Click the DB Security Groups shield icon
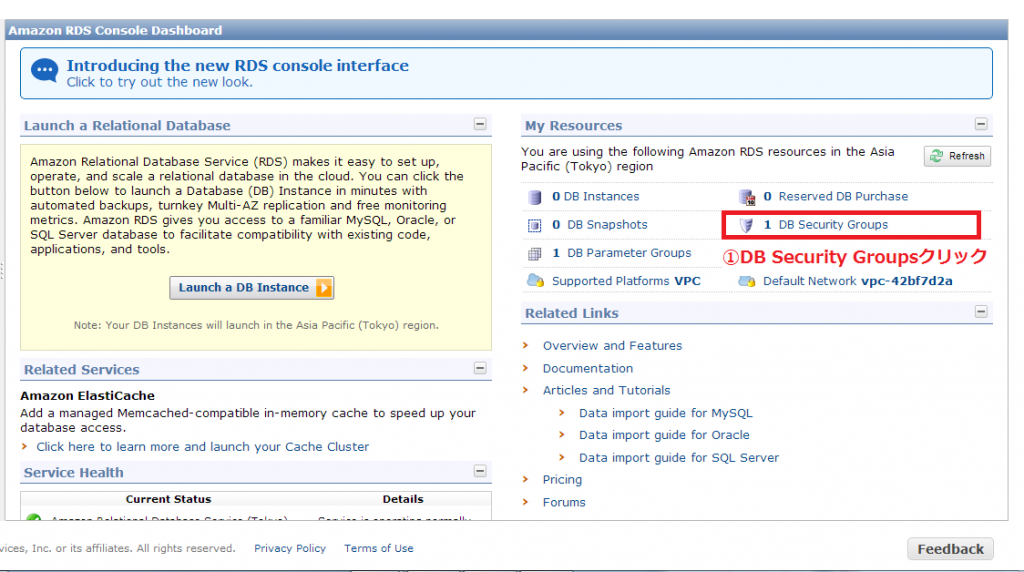 (746, 225)
